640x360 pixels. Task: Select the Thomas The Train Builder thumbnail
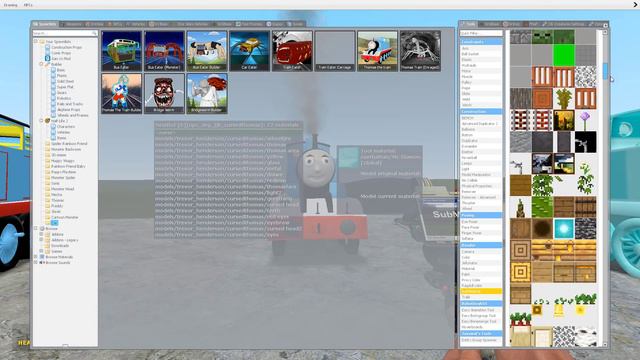[121, 93]
